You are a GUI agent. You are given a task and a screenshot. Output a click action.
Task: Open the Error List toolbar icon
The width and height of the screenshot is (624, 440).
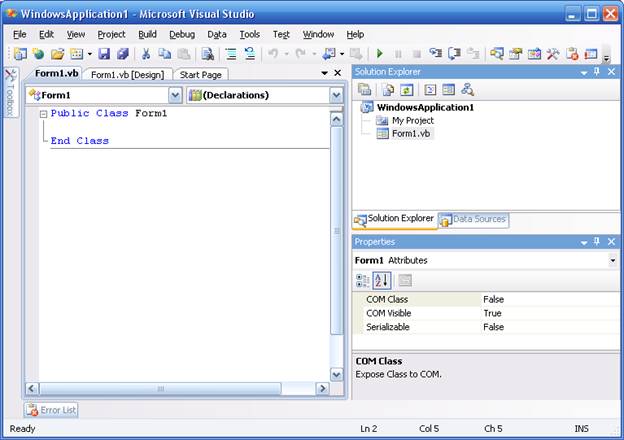572,53
